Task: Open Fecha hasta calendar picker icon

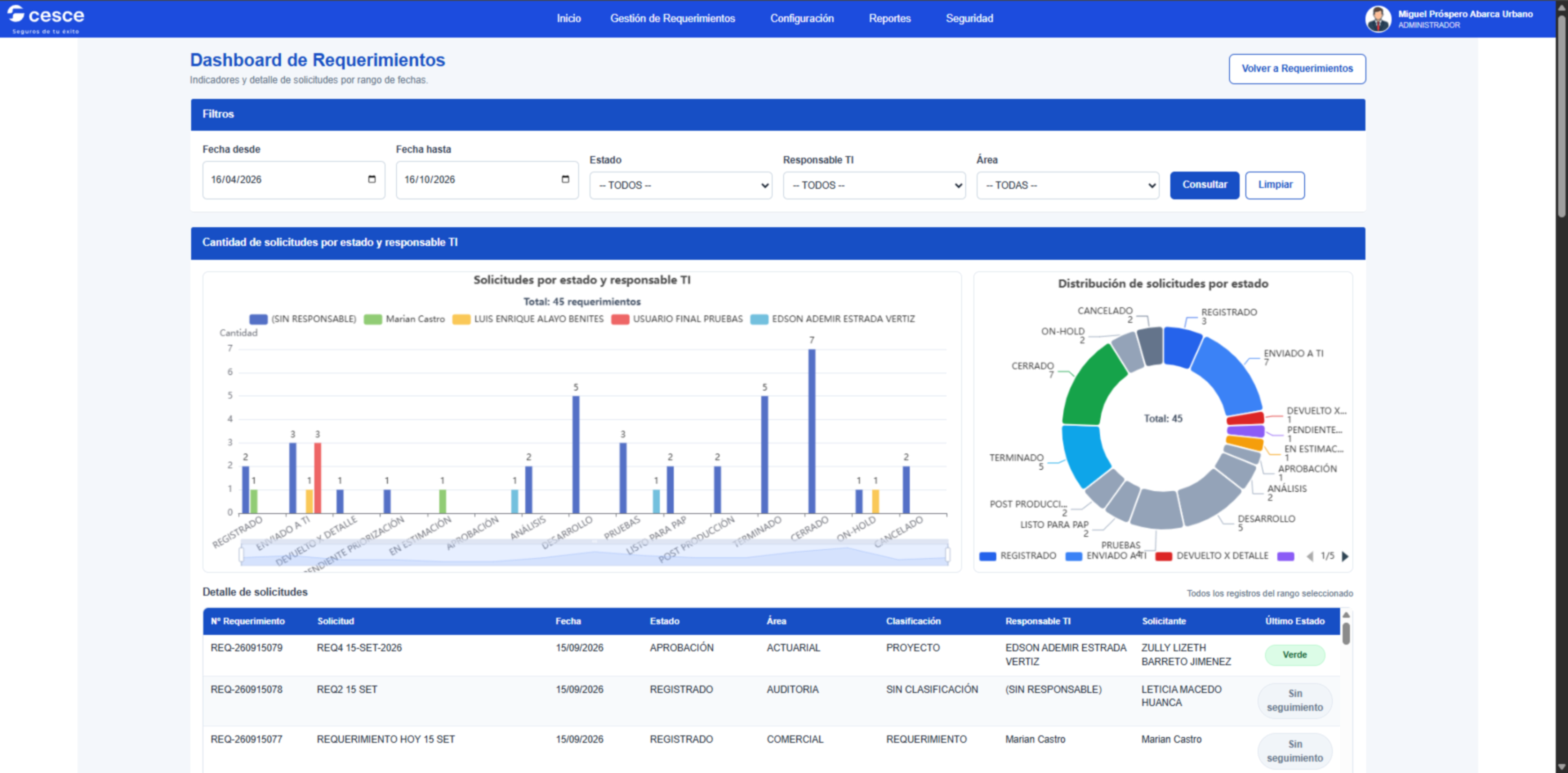Action: tap(565, 180)
